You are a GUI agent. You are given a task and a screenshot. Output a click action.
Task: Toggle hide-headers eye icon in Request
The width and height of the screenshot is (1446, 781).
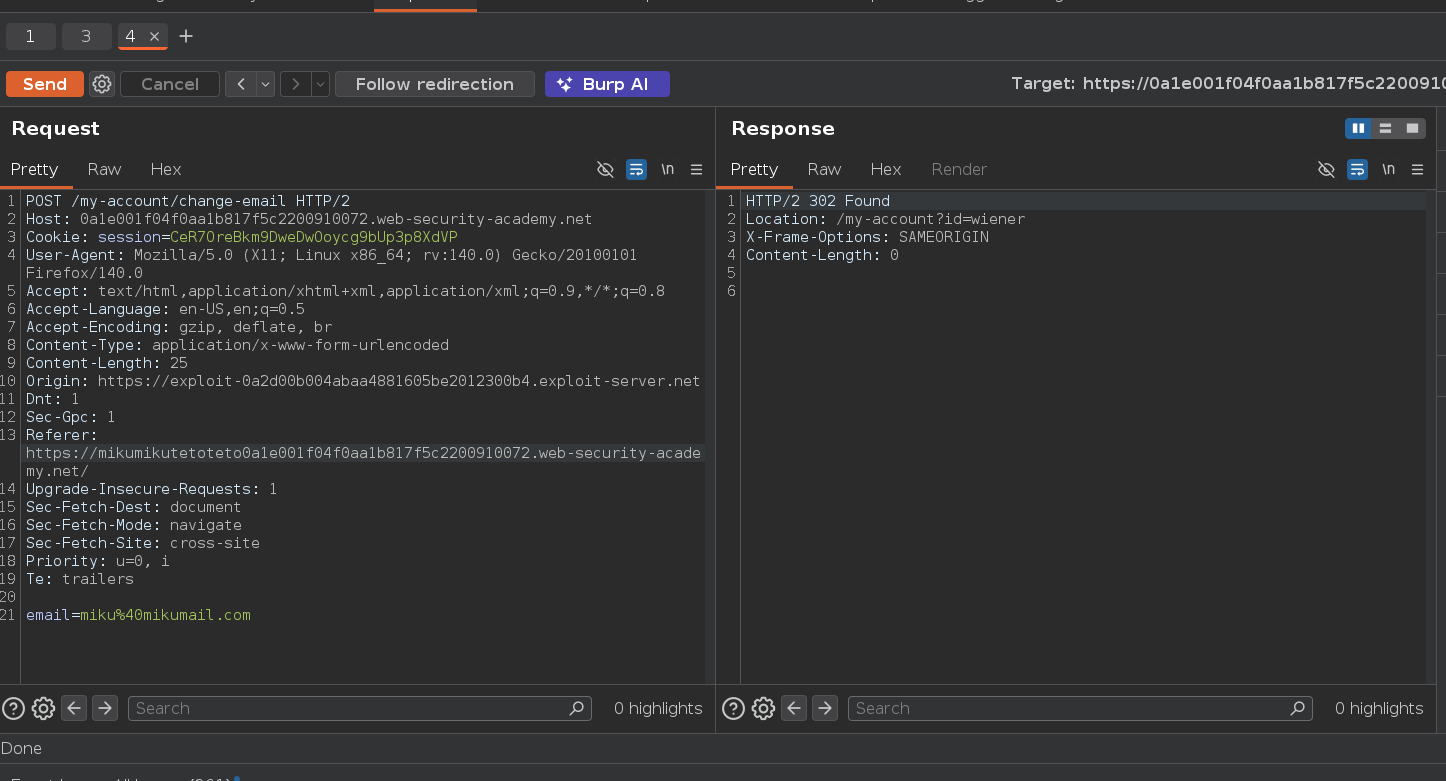point(605,169)
